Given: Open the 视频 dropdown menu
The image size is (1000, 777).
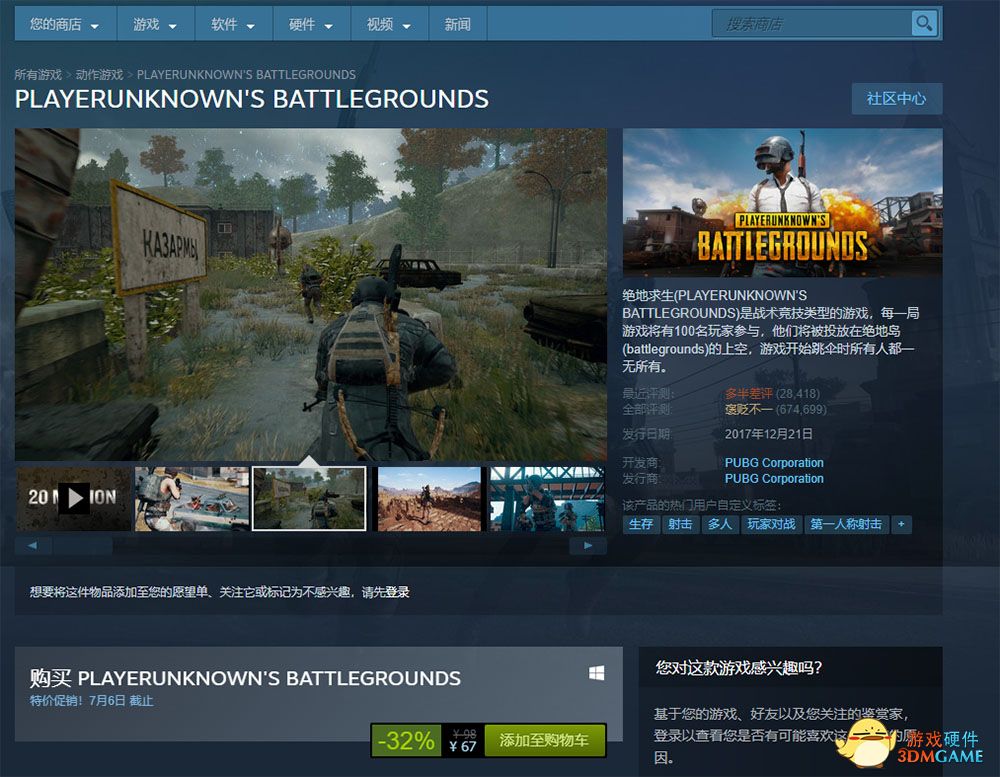Looking at the screenshot, I should click(389, 24).
